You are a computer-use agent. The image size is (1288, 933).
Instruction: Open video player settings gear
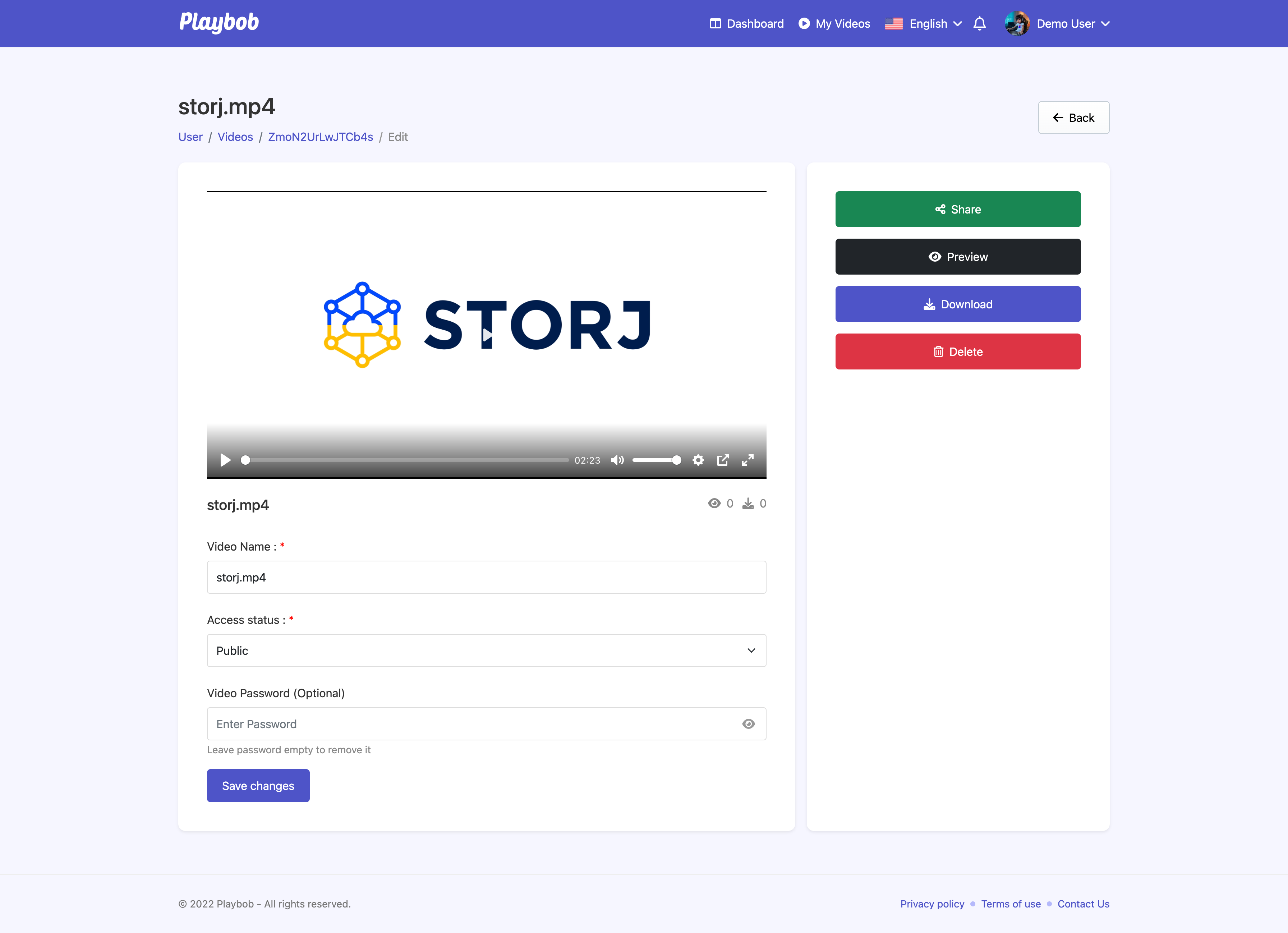coord(698,460)
